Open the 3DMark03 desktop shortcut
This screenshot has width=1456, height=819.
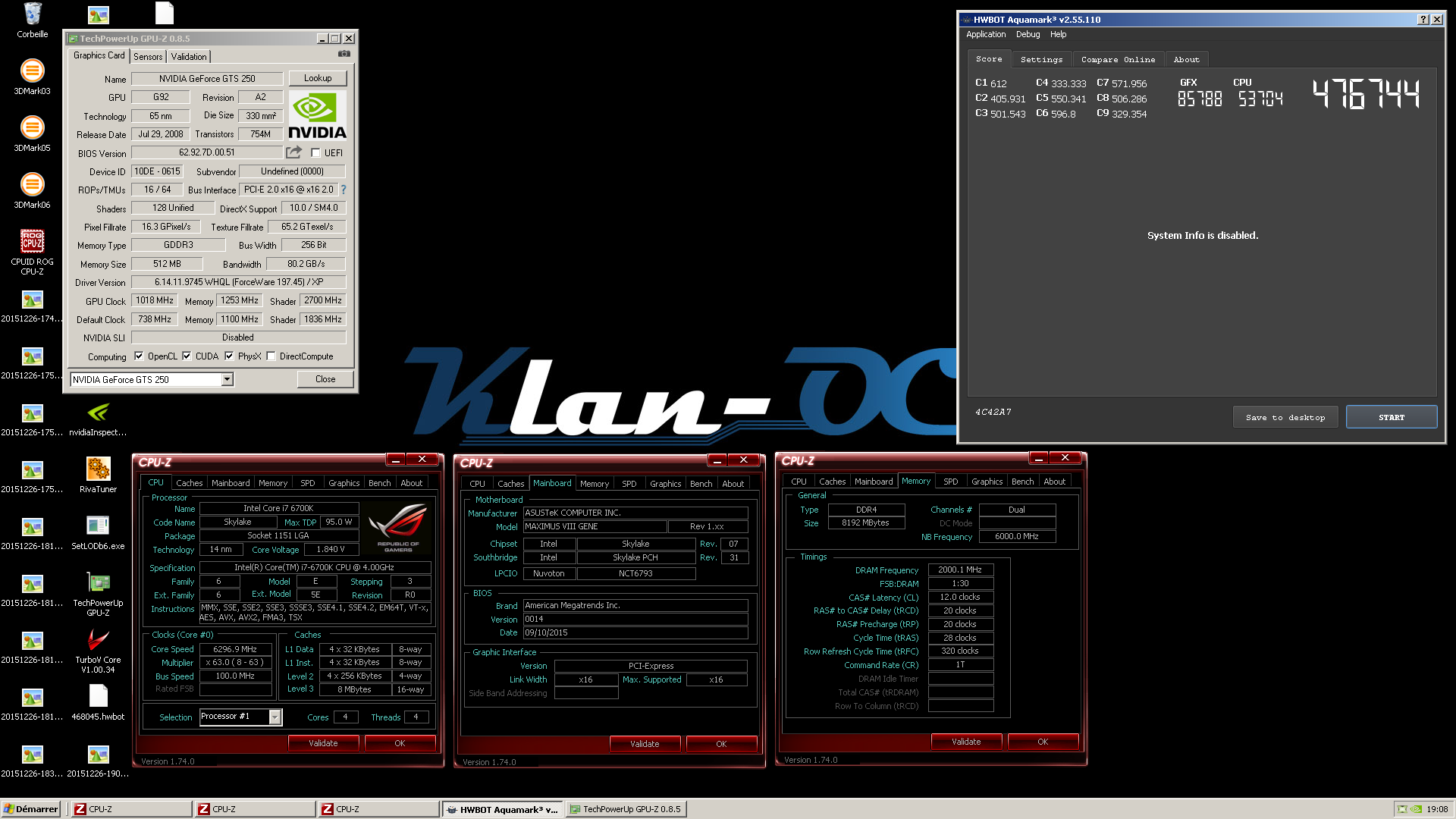coord(33,77)
